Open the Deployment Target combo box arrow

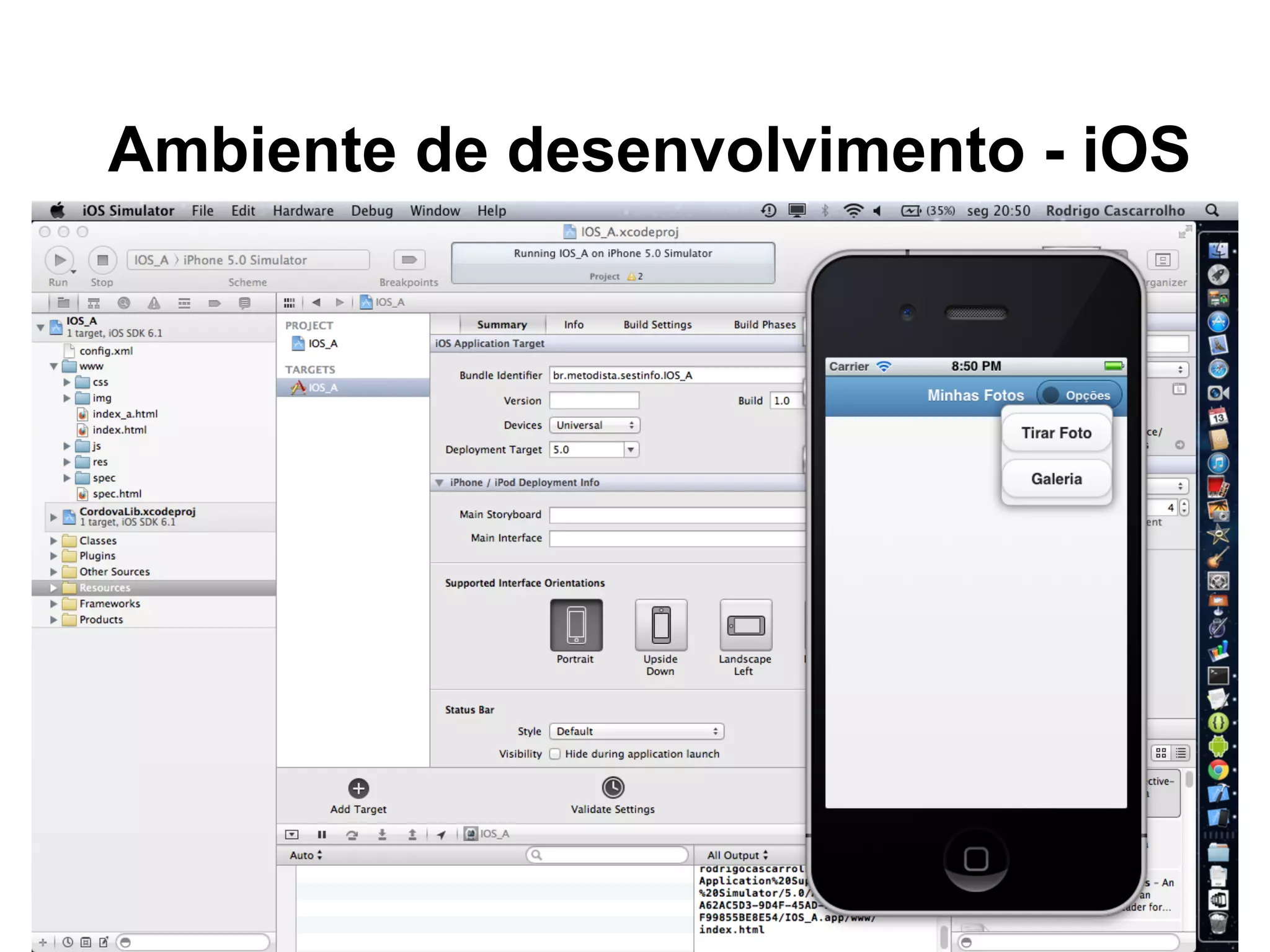coord(631,449)
